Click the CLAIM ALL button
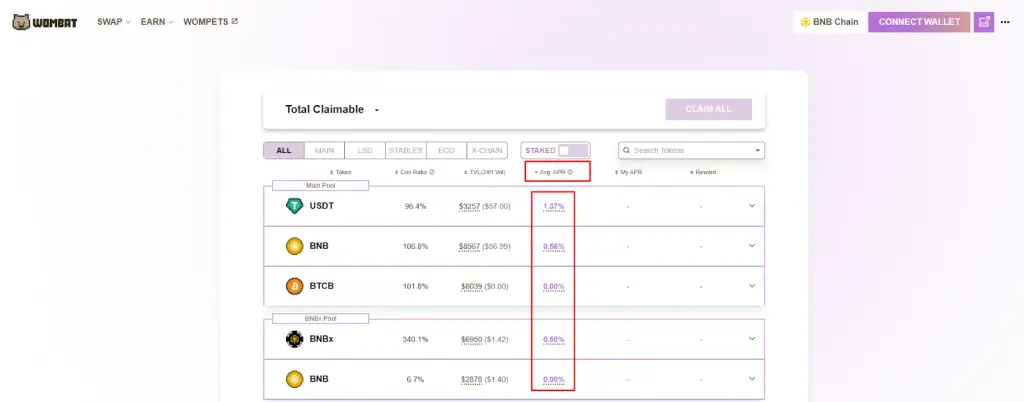The width and height of the screenshot is (1024, 402). pos(709,110)
